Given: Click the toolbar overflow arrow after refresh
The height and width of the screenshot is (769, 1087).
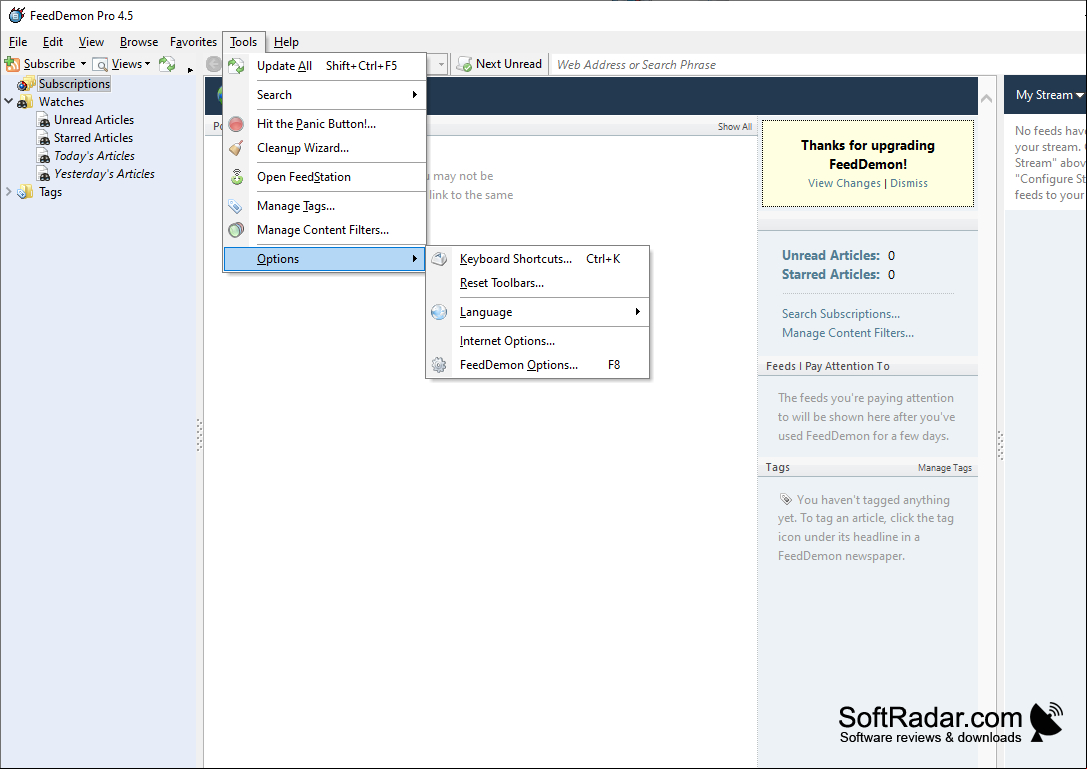Looking at the screenshot, I should tap(190, 69).
